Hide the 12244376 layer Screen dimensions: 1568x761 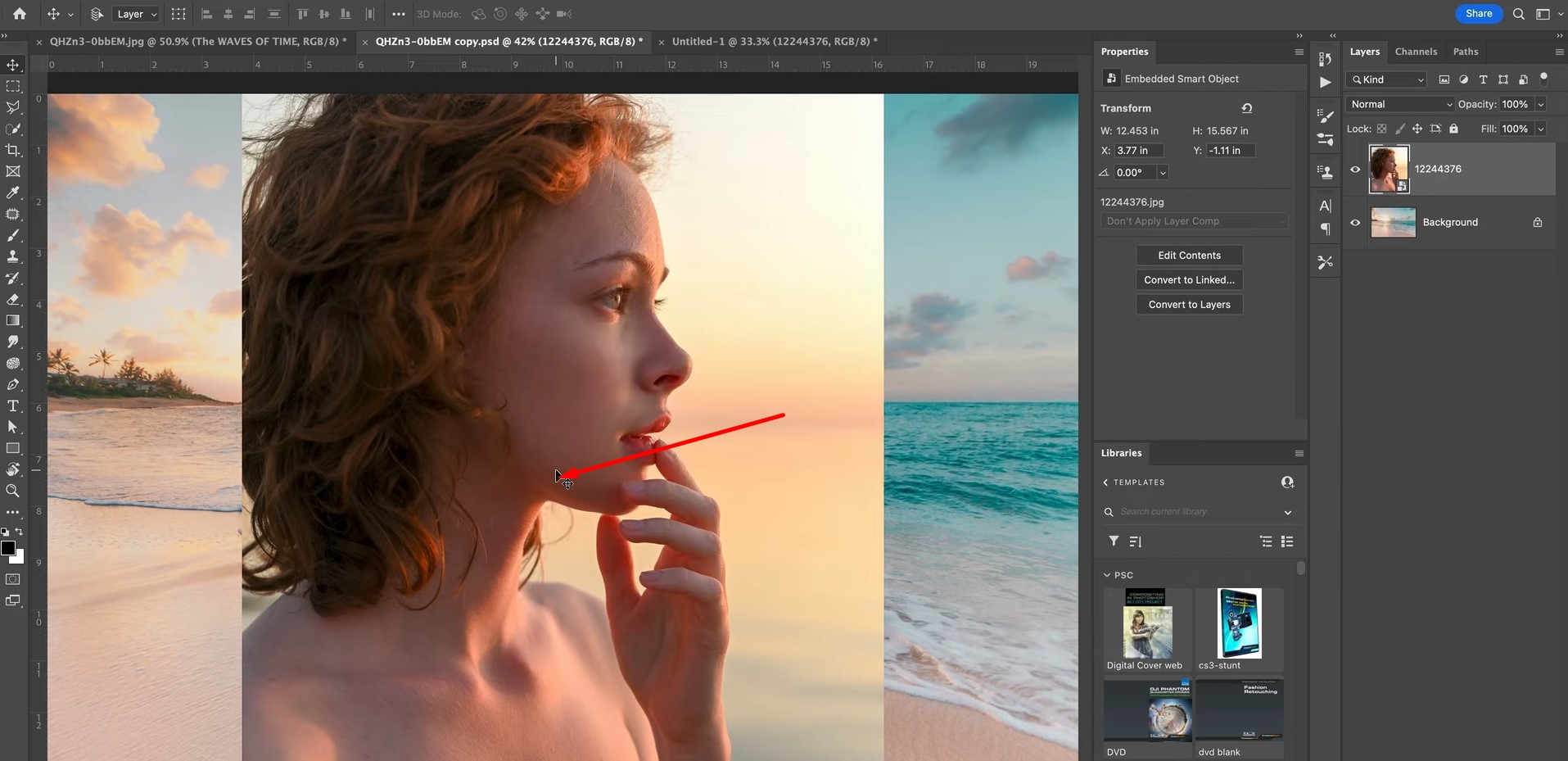click(x=1355, y=170)
